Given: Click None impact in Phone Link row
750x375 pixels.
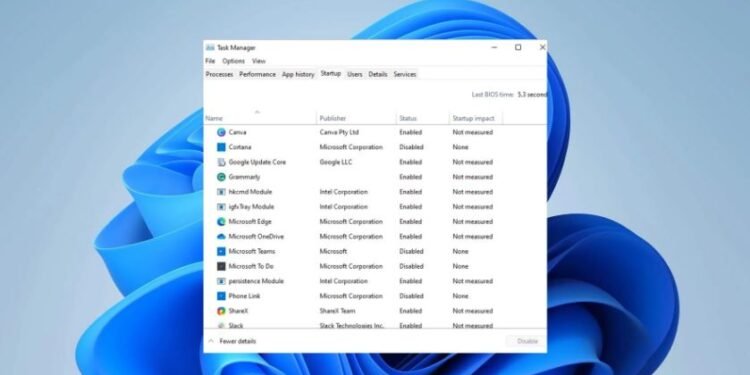Looking at the screenshot, I should click(461, 296).
